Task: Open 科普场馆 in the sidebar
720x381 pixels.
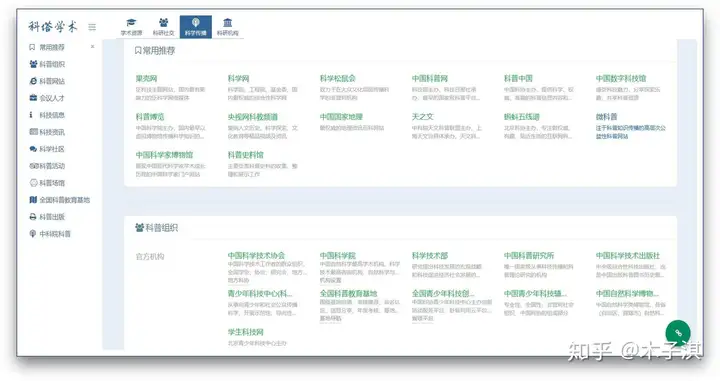Action: [47, 183]
